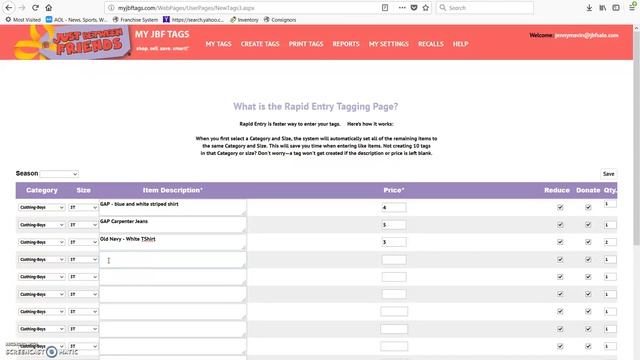Image resolution: width=640 pixels, height=360 pixels.
Task: Open Library icon in toolbar
Action: coord(602,8)
